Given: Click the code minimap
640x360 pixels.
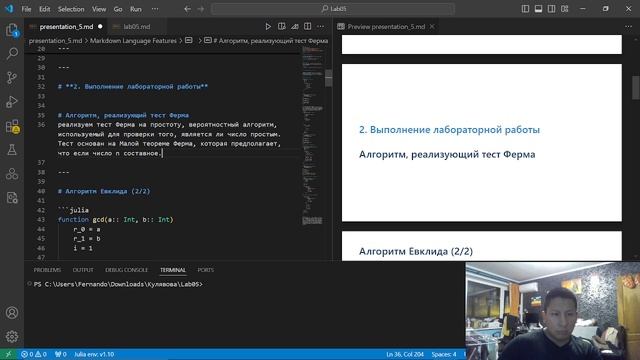Looking at the screenshot, I should (313, 135).
